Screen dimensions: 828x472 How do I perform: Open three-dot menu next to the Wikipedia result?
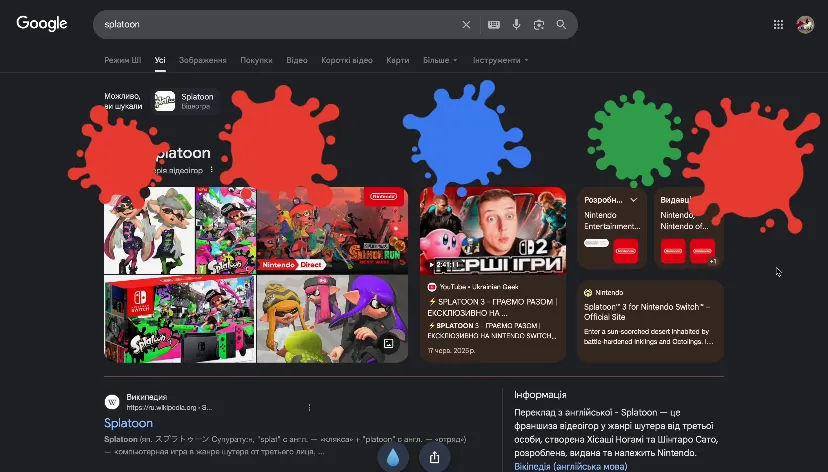point(309,408)
